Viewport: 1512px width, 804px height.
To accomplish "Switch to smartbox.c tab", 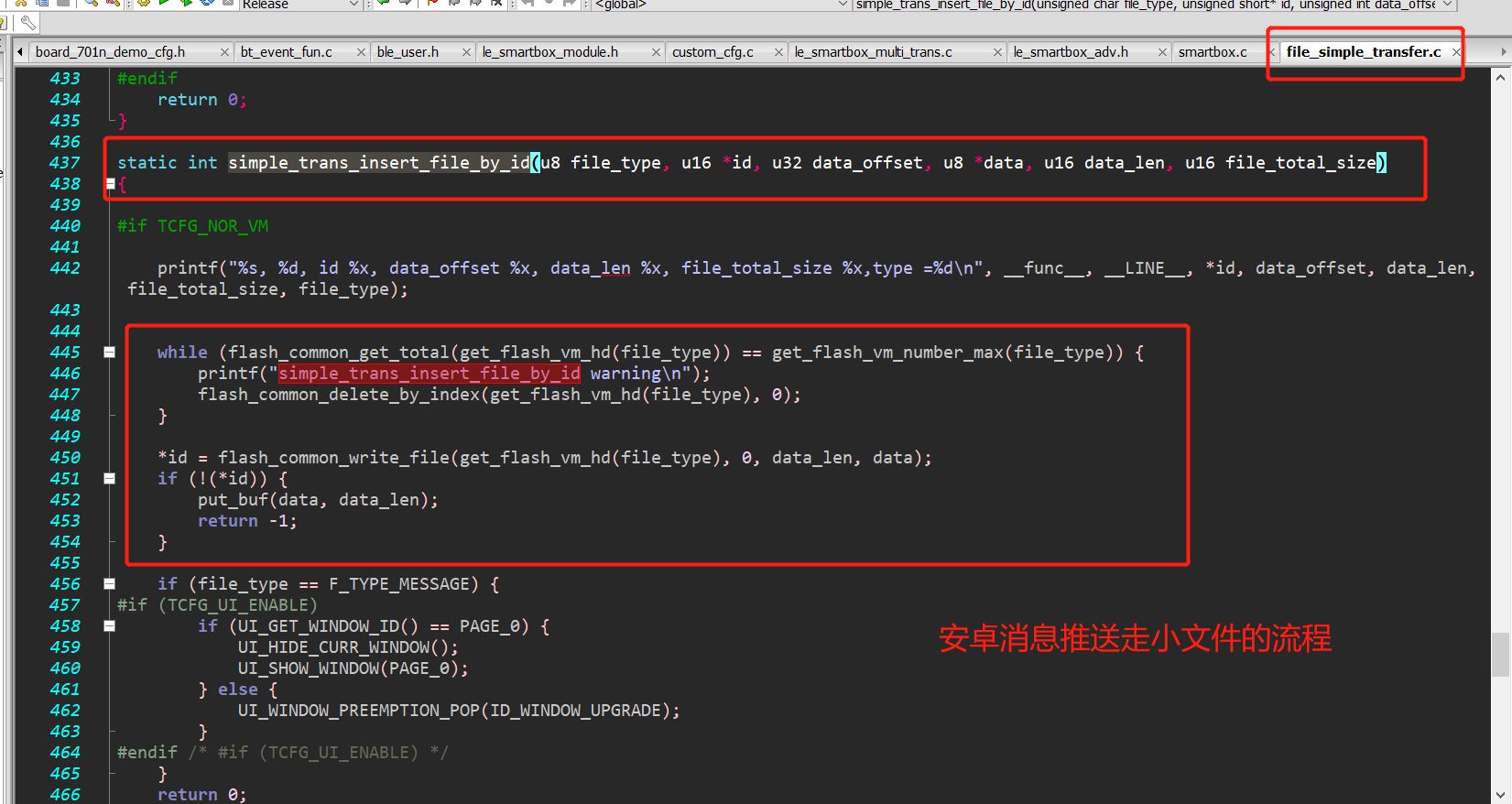I will pyautogui.click(x=1213, y=52).
